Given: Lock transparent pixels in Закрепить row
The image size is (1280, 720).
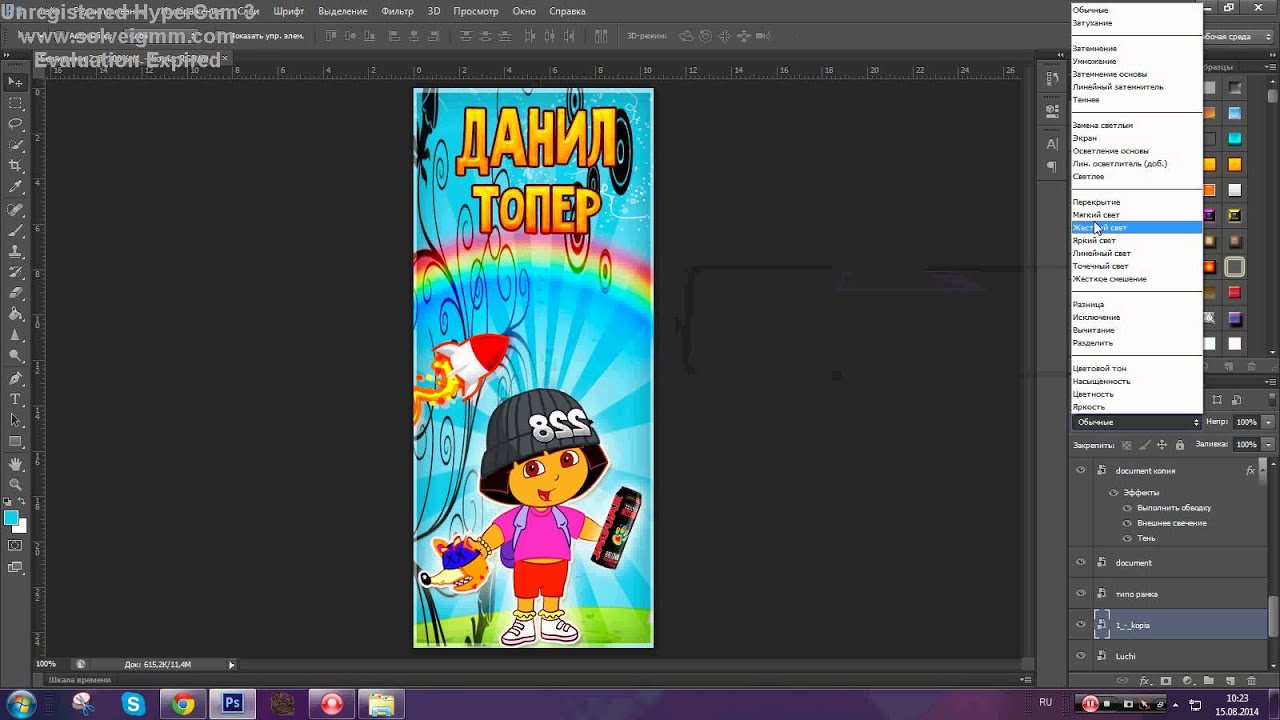Looking at the screenshot, I should coord(1127,445).
